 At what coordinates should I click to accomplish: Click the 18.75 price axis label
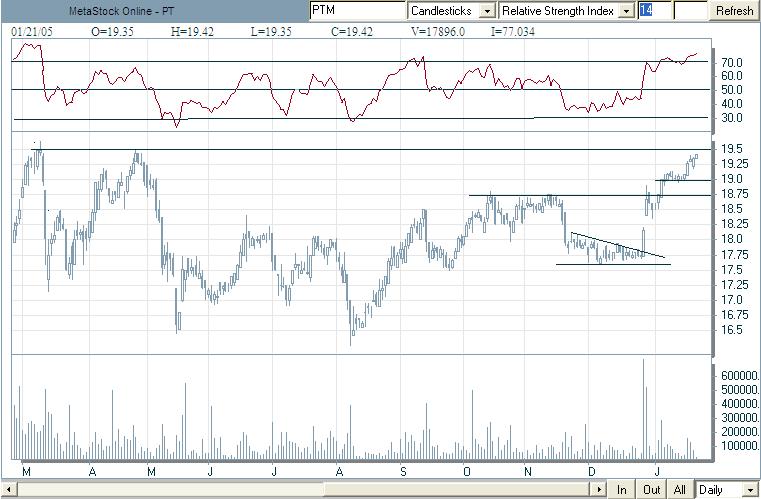point(735,194)
